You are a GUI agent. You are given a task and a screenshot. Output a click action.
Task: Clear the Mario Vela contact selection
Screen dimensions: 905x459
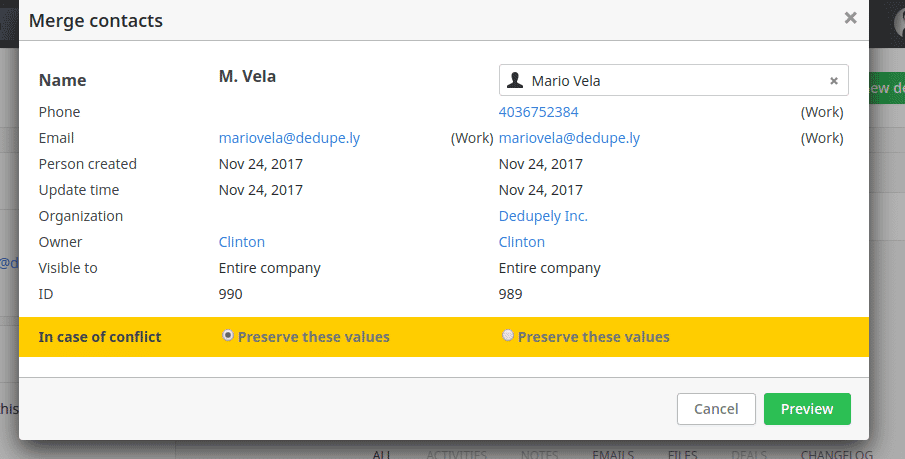pos(833,81)
